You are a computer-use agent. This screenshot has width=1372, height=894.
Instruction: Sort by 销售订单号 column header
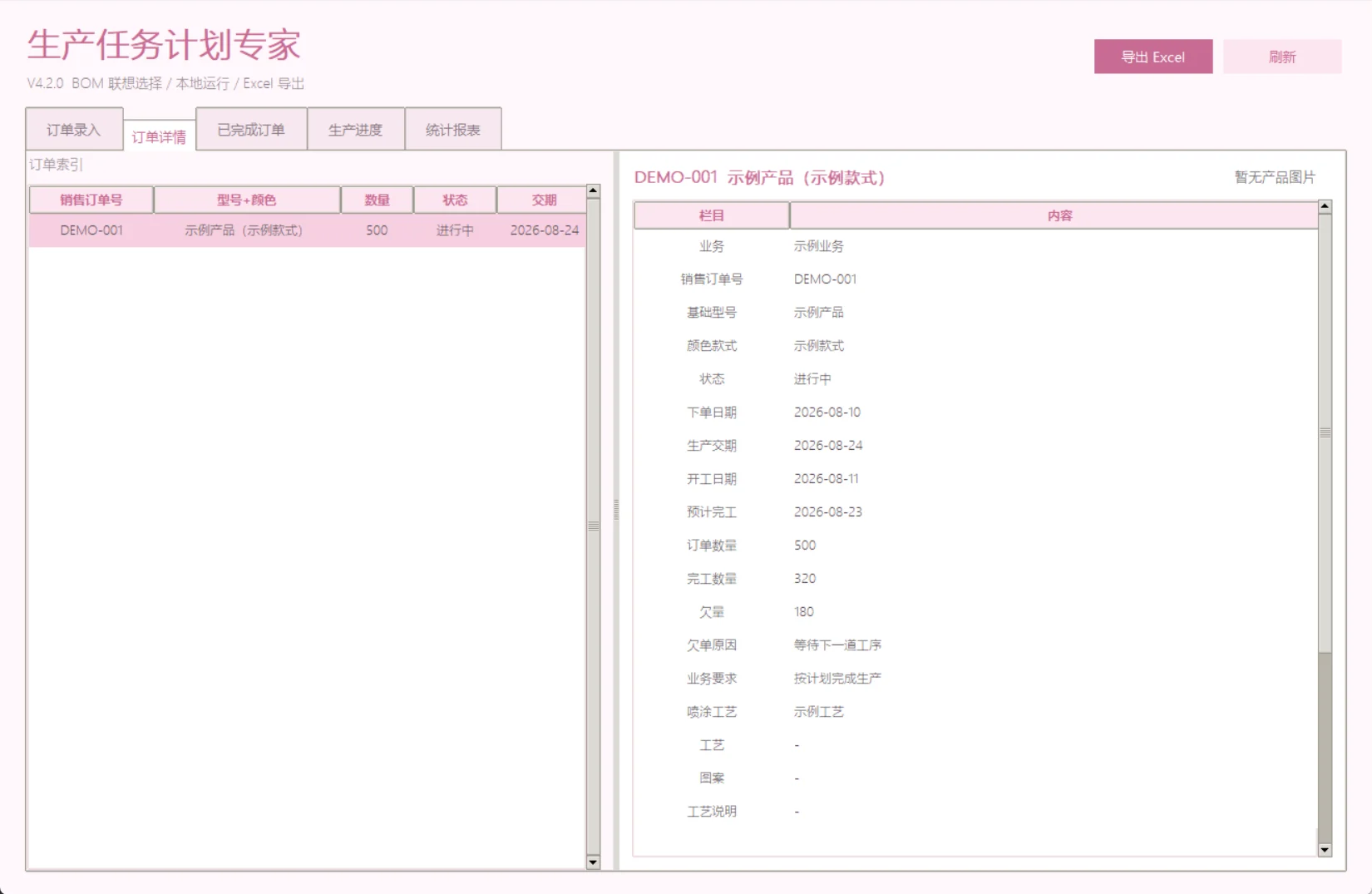91,200
